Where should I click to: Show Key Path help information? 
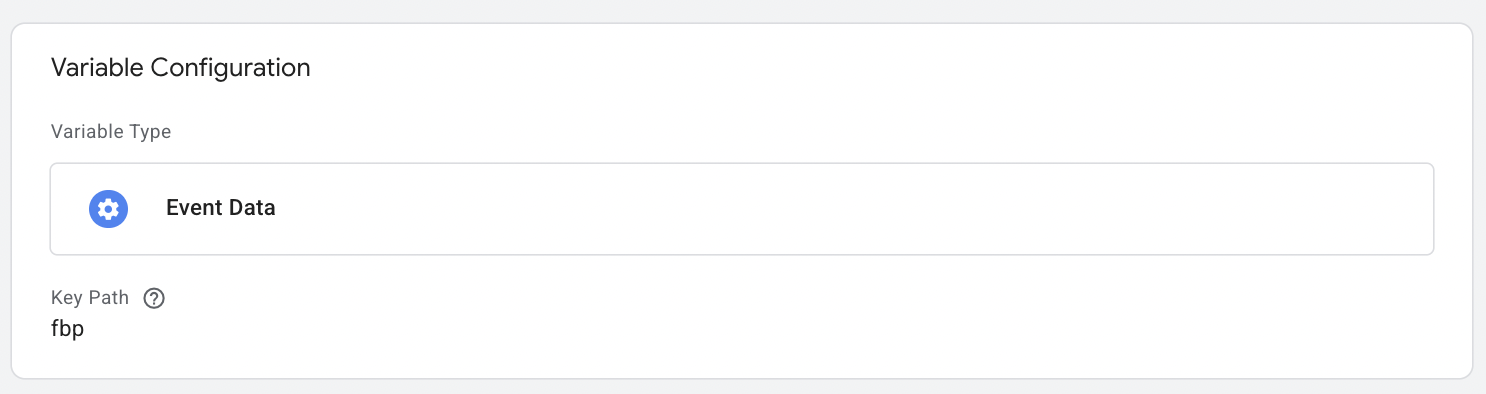coord(154,298)
